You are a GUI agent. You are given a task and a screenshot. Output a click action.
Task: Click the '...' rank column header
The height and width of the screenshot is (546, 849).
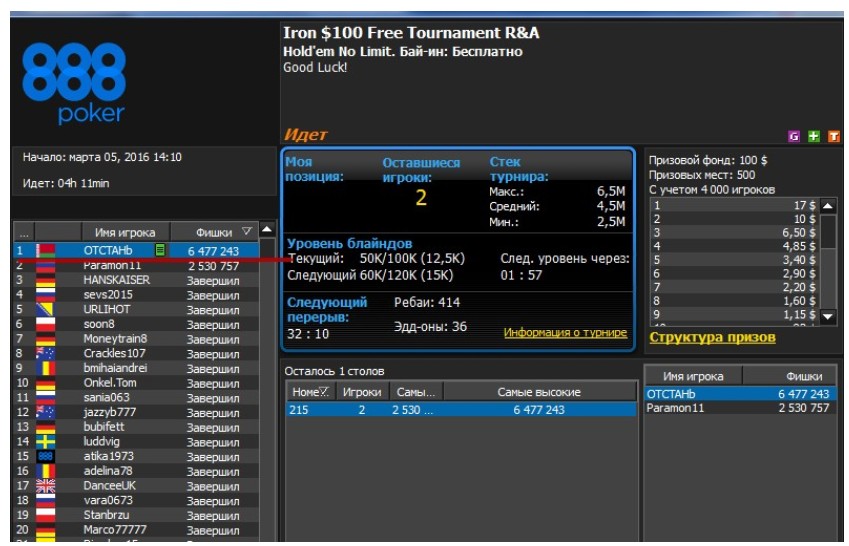pyautogui.click(x=24, y=232)
